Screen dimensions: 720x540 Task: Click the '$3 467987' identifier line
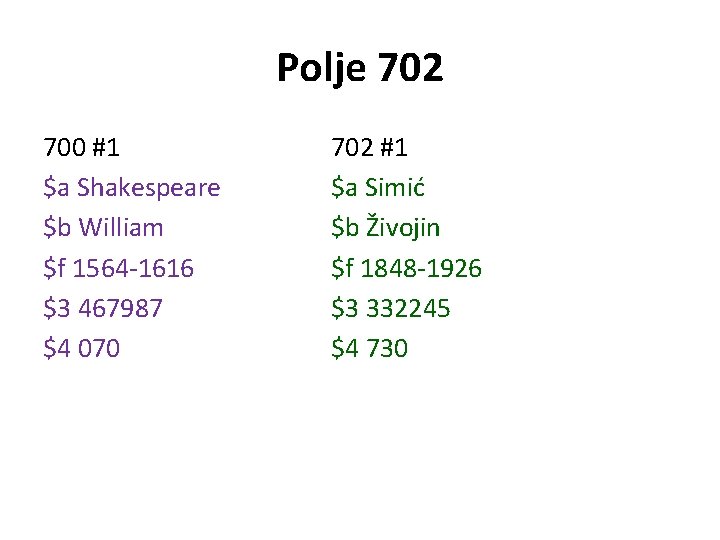103,308
